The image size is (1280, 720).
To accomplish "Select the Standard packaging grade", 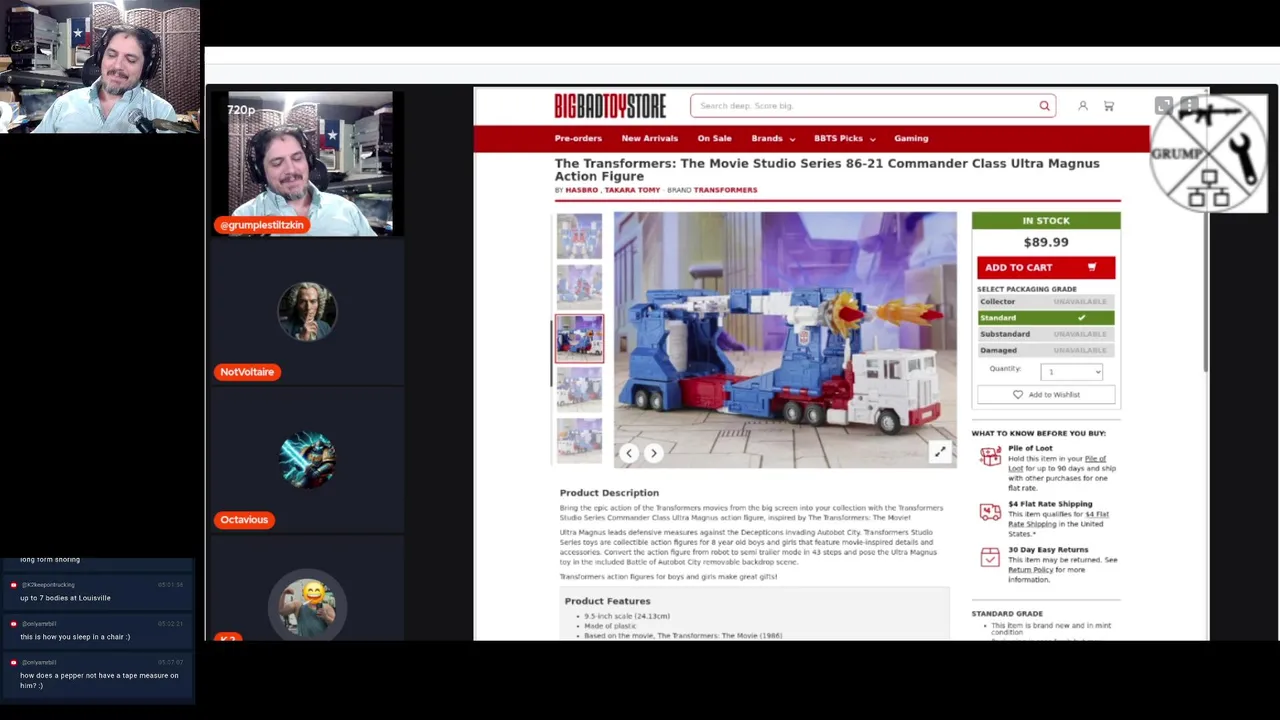I will click(1046, 318).
